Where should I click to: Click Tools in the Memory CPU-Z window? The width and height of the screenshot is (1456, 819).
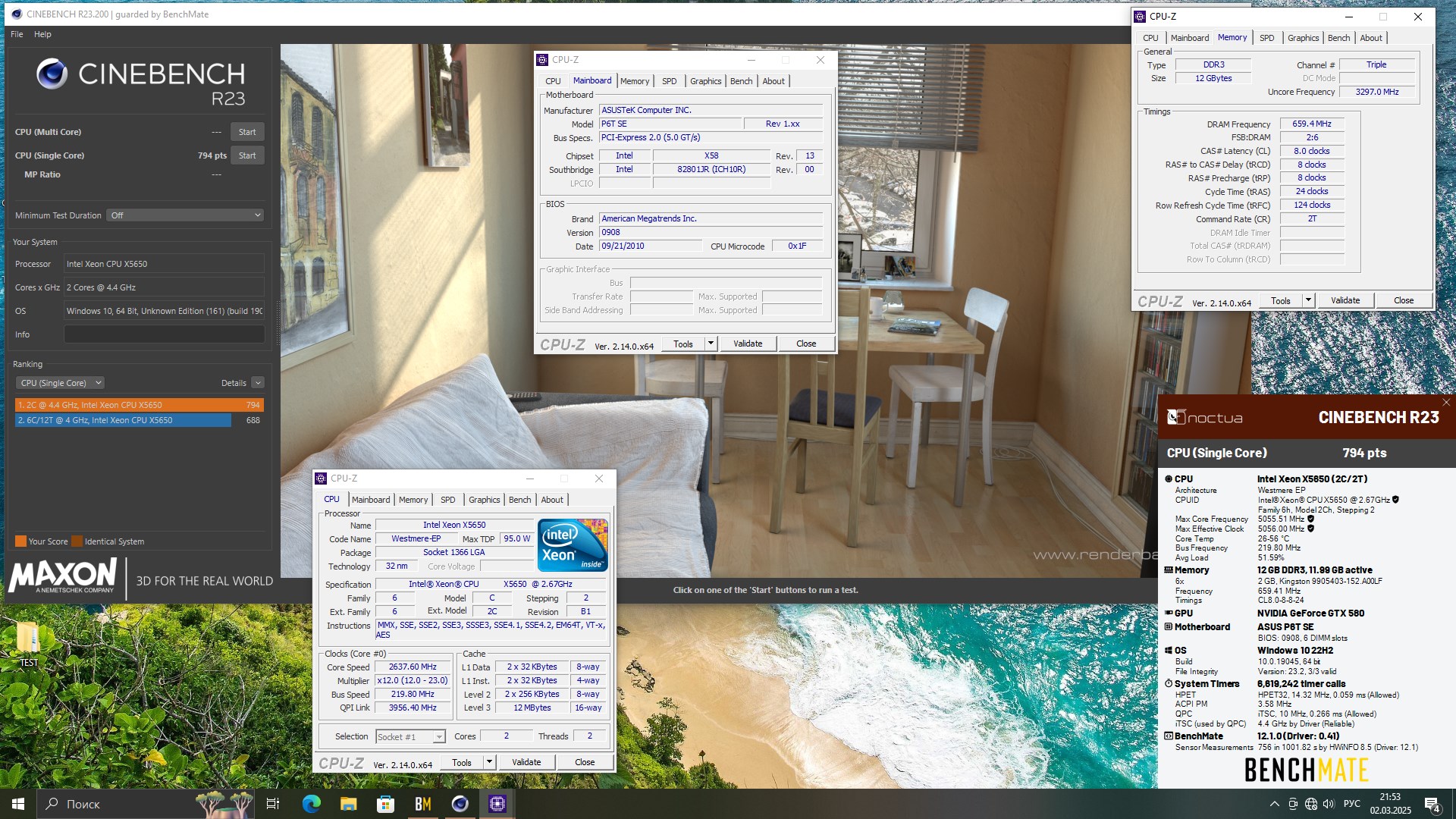point(1281,301)
